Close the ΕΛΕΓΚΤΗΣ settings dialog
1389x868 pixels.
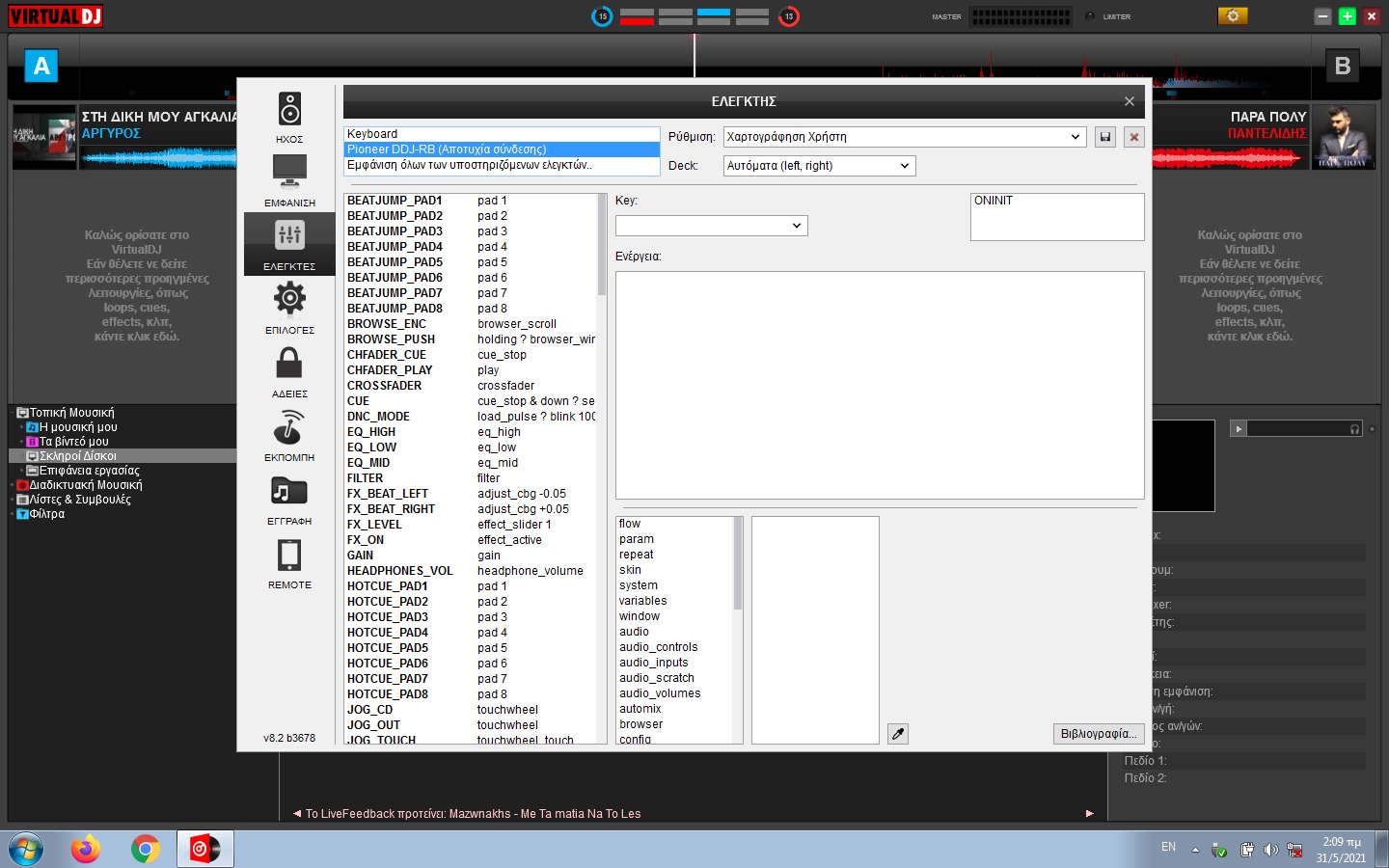pos(1130,101)
